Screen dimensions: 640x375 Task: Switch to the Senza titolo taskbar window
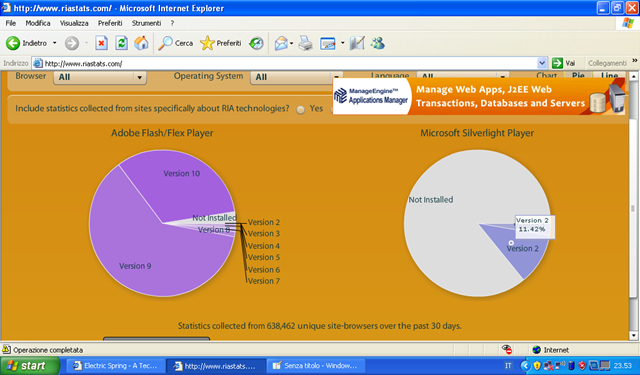click(x=315, y=366)
